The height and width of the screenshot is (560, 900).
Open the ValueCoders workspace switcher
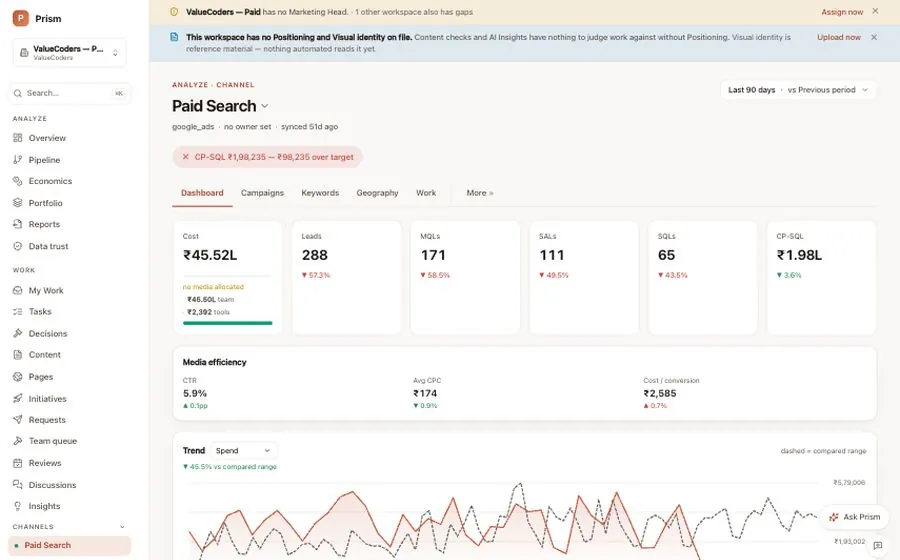(x=69, y=52)
